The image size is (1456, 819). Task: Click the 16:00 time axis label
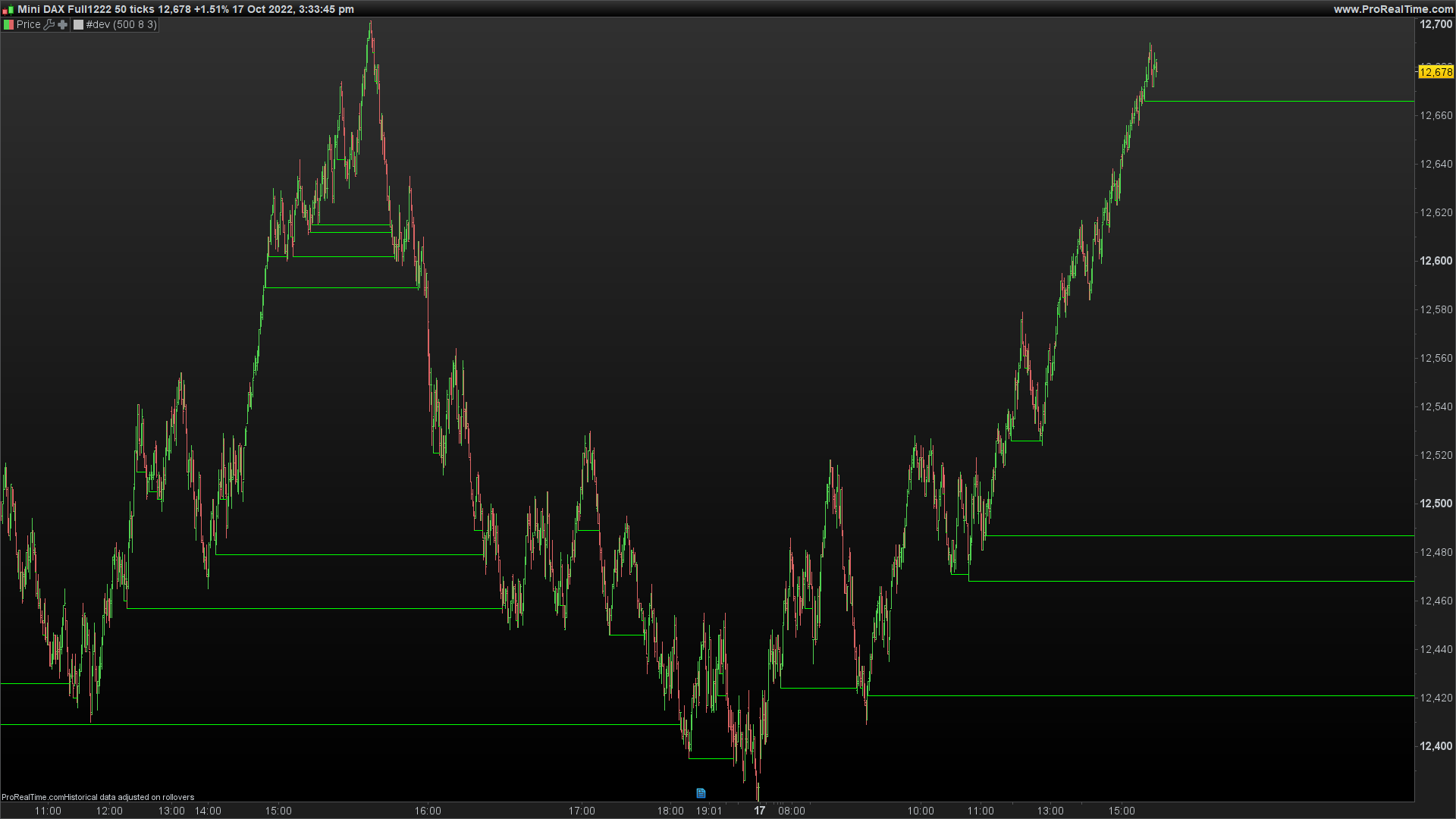(x=428, y=811)
